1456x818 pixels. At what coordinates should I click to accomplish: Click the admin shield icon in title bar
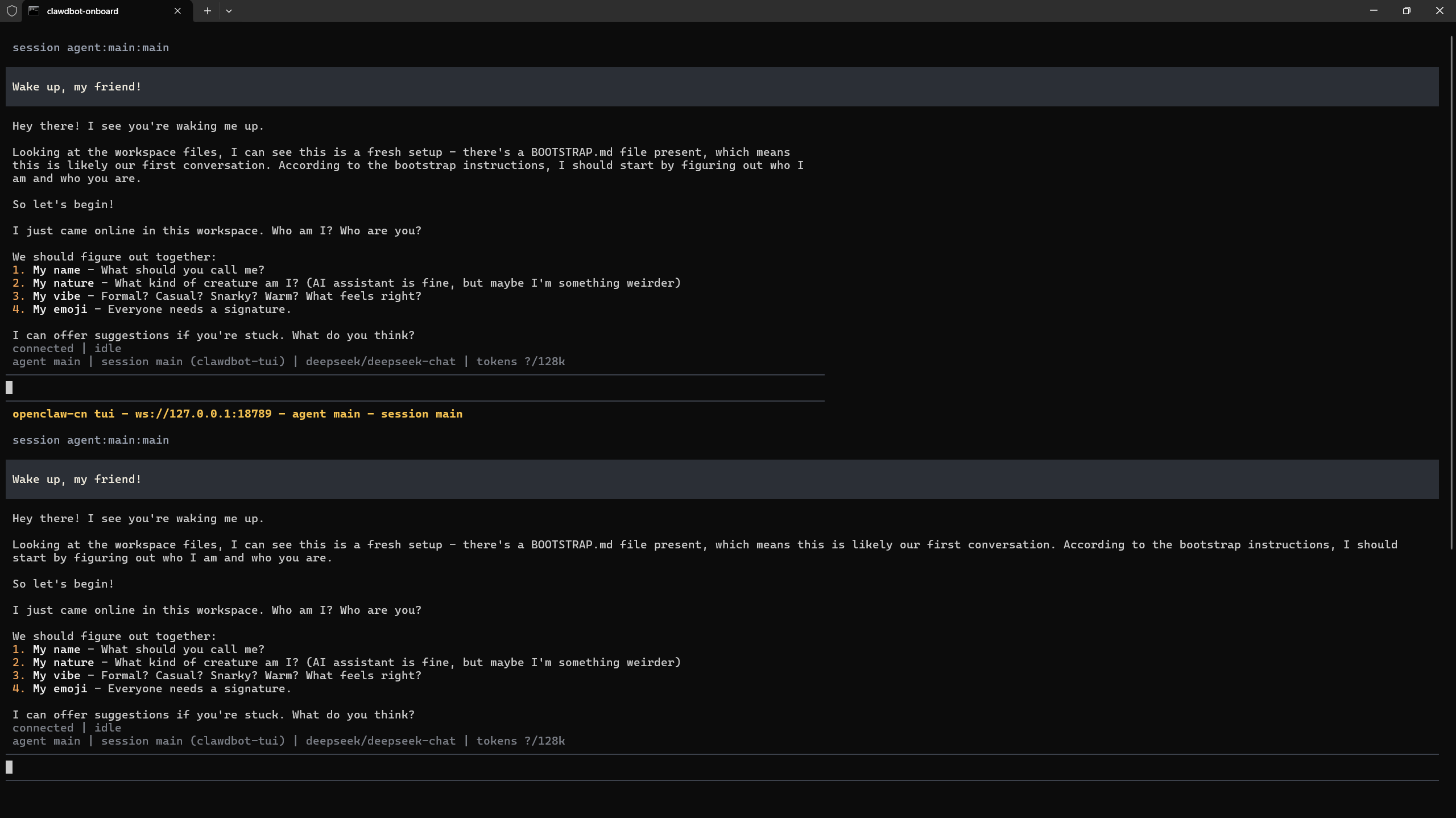(11, 11)
